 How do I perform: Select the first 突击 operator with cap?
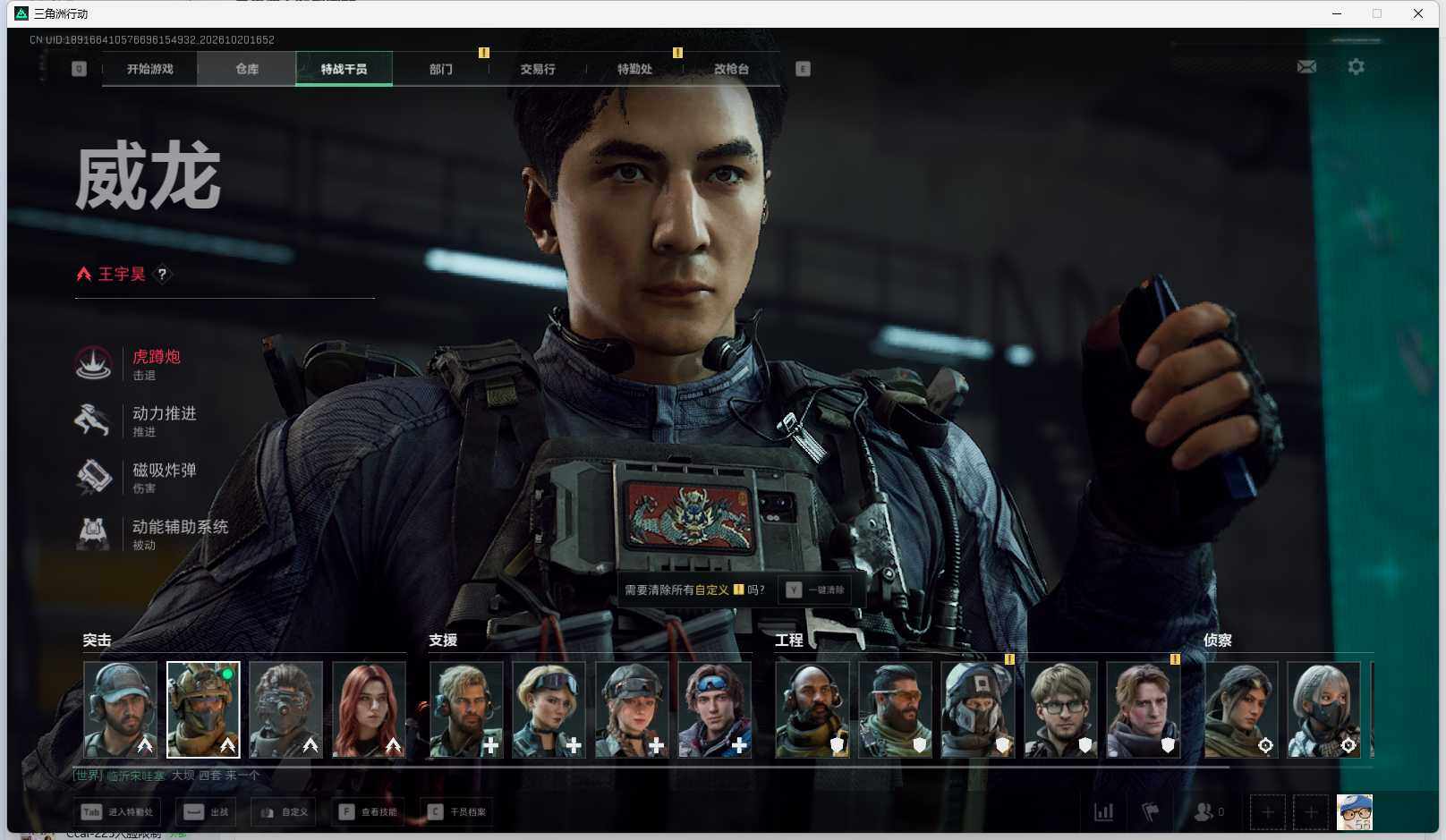coord(120,709)
